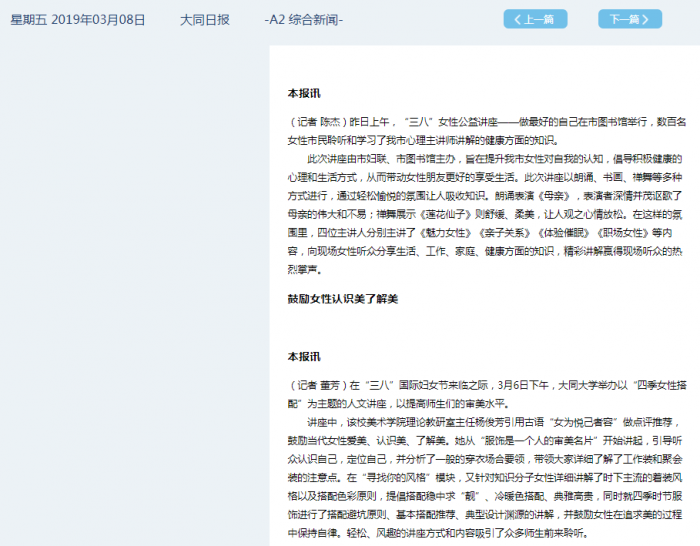
Task: Click the 上一篇 previous article button
Action: click(x=534, y=19)
